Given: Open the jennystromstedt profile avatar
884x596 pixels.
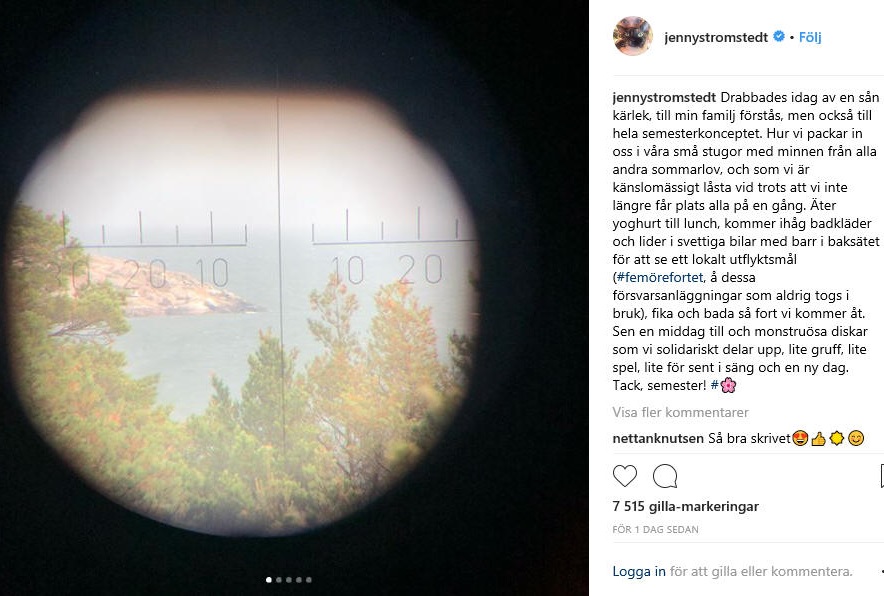Looking at the screenshot, I should (633, 37).
